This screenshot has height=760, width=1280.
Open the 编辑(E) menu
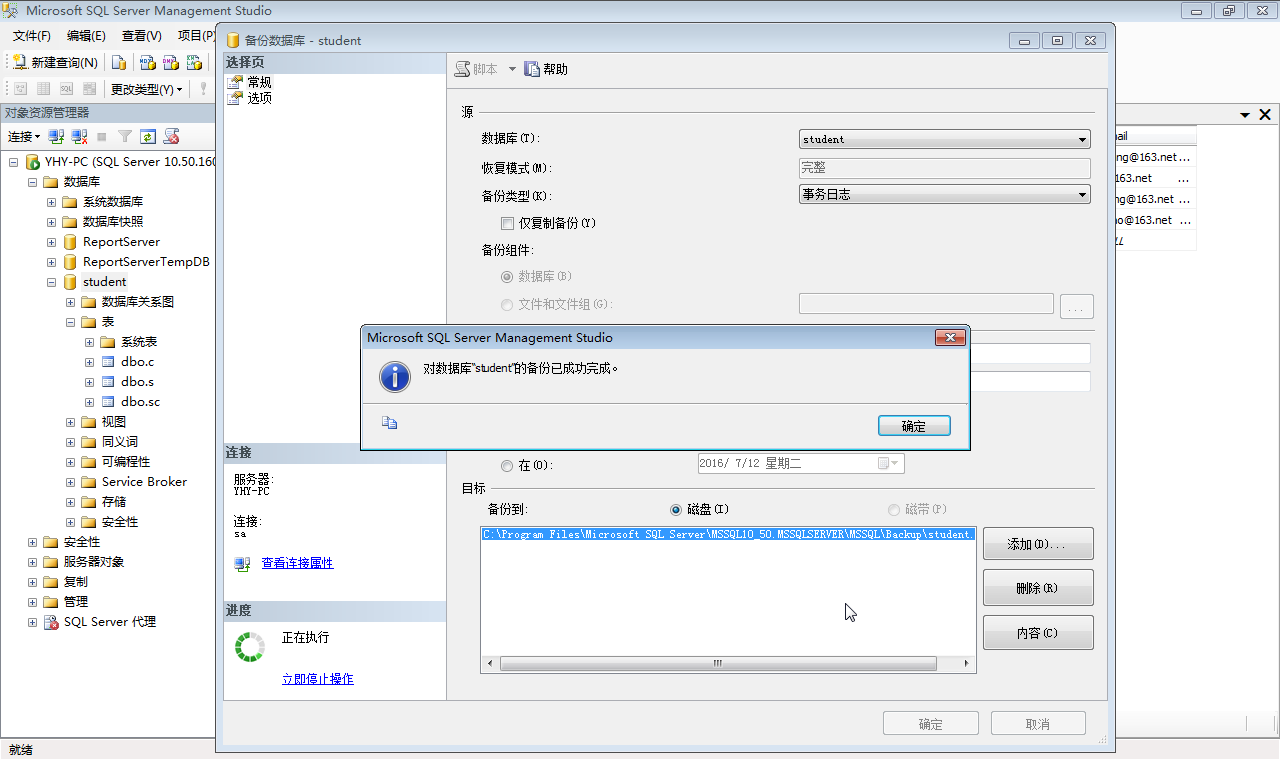point(86,36)
